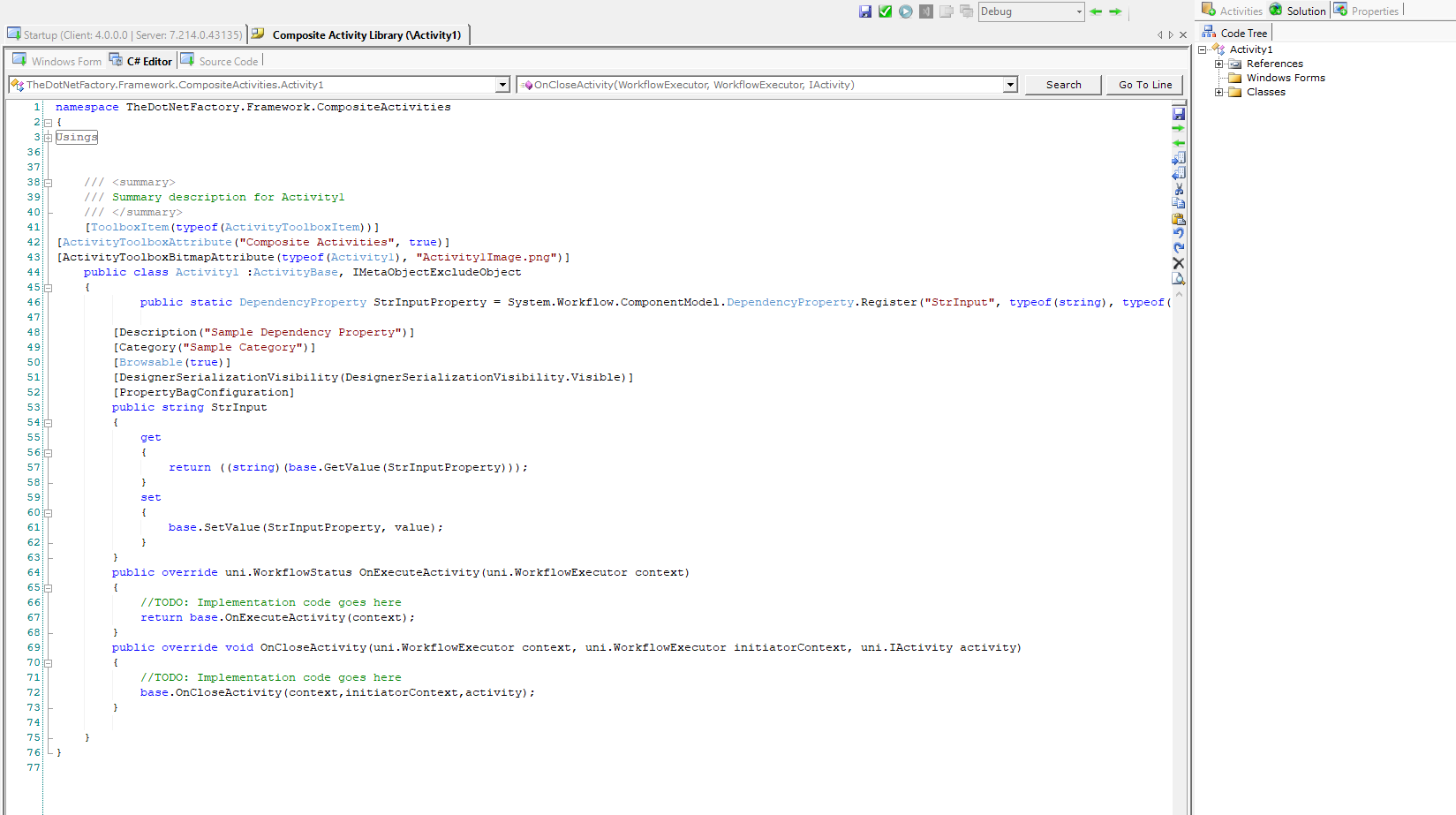Screen dimensions: 1456x815
Task: Collapse the get accessor block at line 56
Action: point(48,453)
